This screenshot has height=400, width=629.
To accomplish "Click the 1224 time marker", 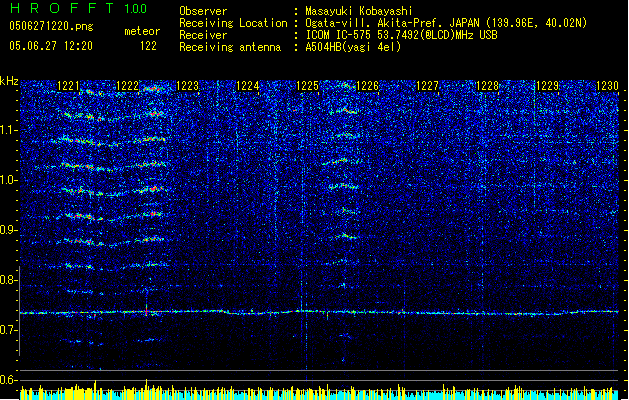I will tap(248, 85).
